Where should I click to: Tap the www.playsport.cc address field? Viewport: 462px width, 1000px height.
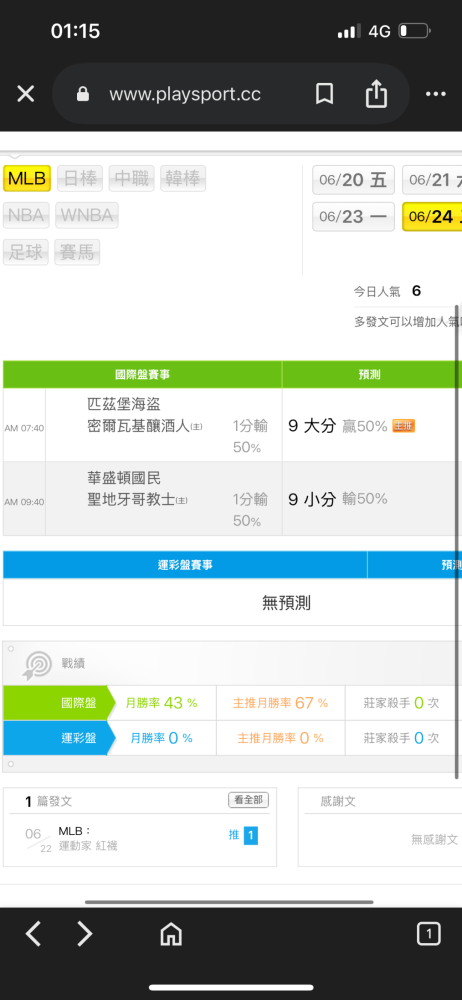click(x=185, y=94)
